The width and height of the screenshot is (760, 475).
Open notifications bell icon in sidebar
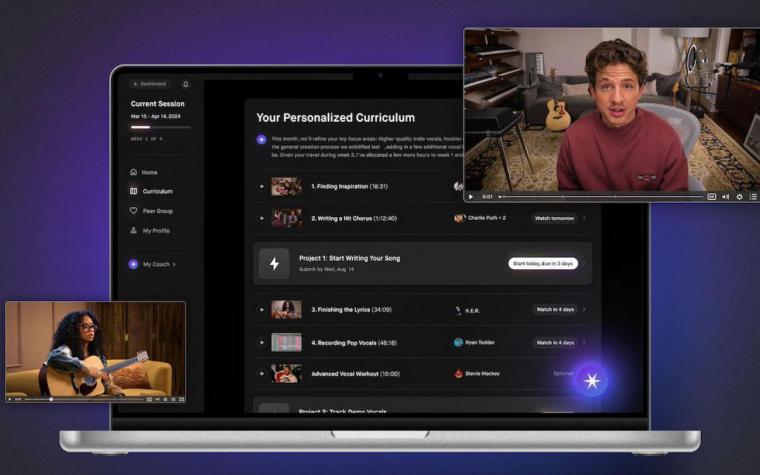185,84
